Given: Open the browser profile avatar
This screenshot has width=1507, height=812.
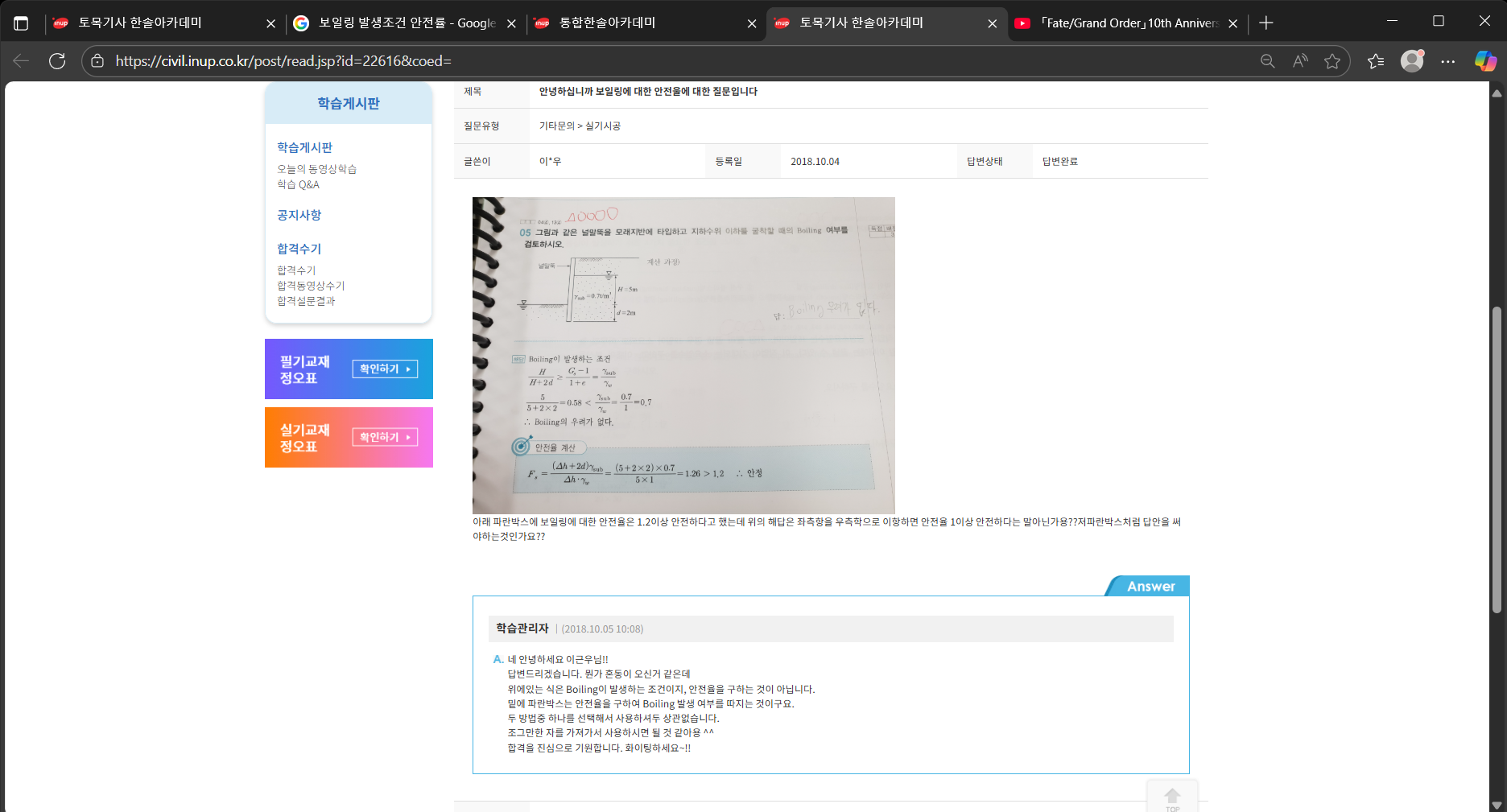Looking at the screenshot, I should coord(1412,61).
